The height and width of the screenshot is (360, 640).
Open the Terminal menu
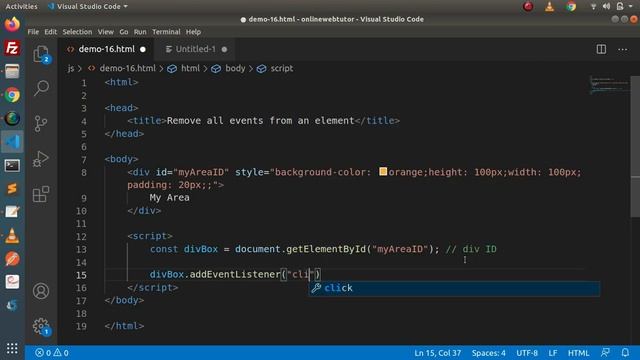(x=166, y=32)
